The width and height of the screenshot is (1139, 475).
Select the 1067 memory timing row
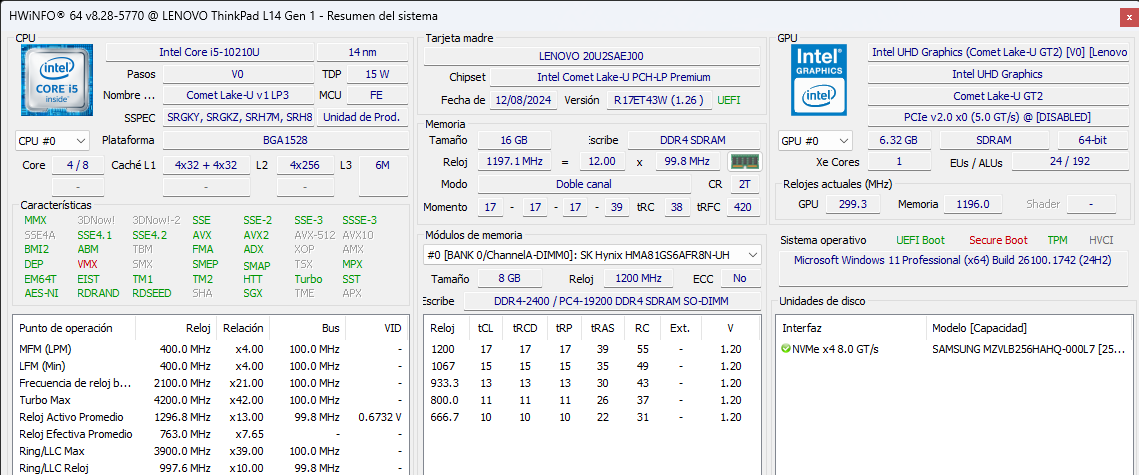pos(592,366)
